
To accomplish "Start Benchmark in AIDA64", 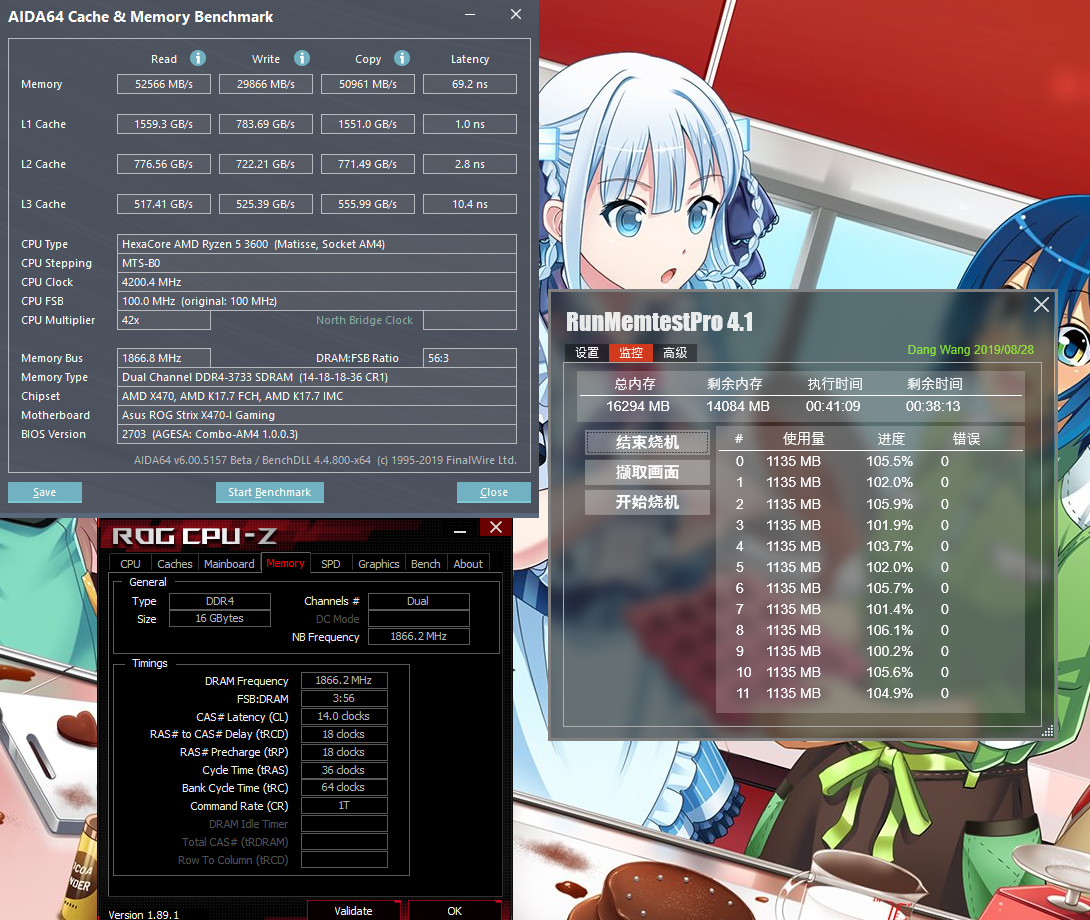I will tap(270, 492).
